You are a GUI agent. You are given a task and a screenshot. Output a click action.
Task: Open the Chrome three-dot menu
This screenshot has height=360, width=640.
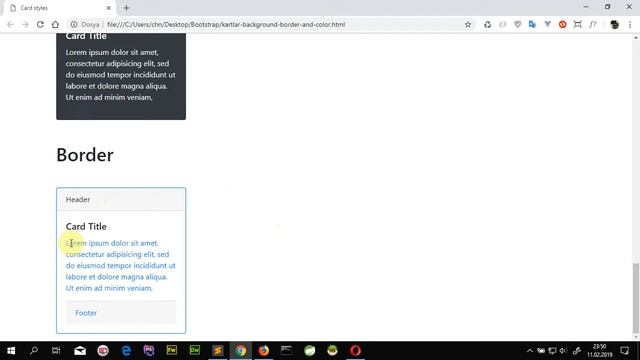pos(630,24)
